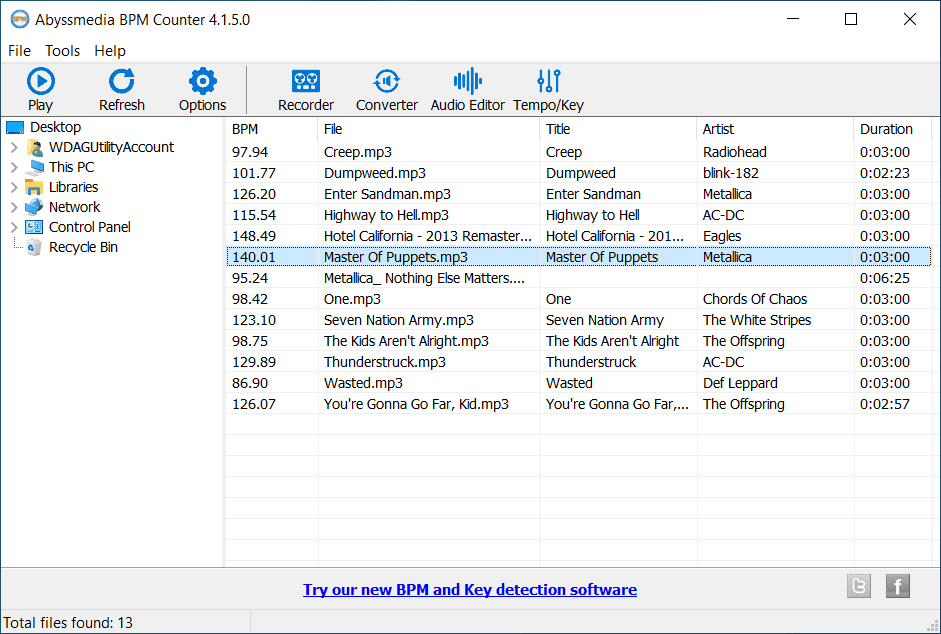Click the Libraries folder icon in tree
This screenshot has width=941, height=634.
click(x=34, y=187)
